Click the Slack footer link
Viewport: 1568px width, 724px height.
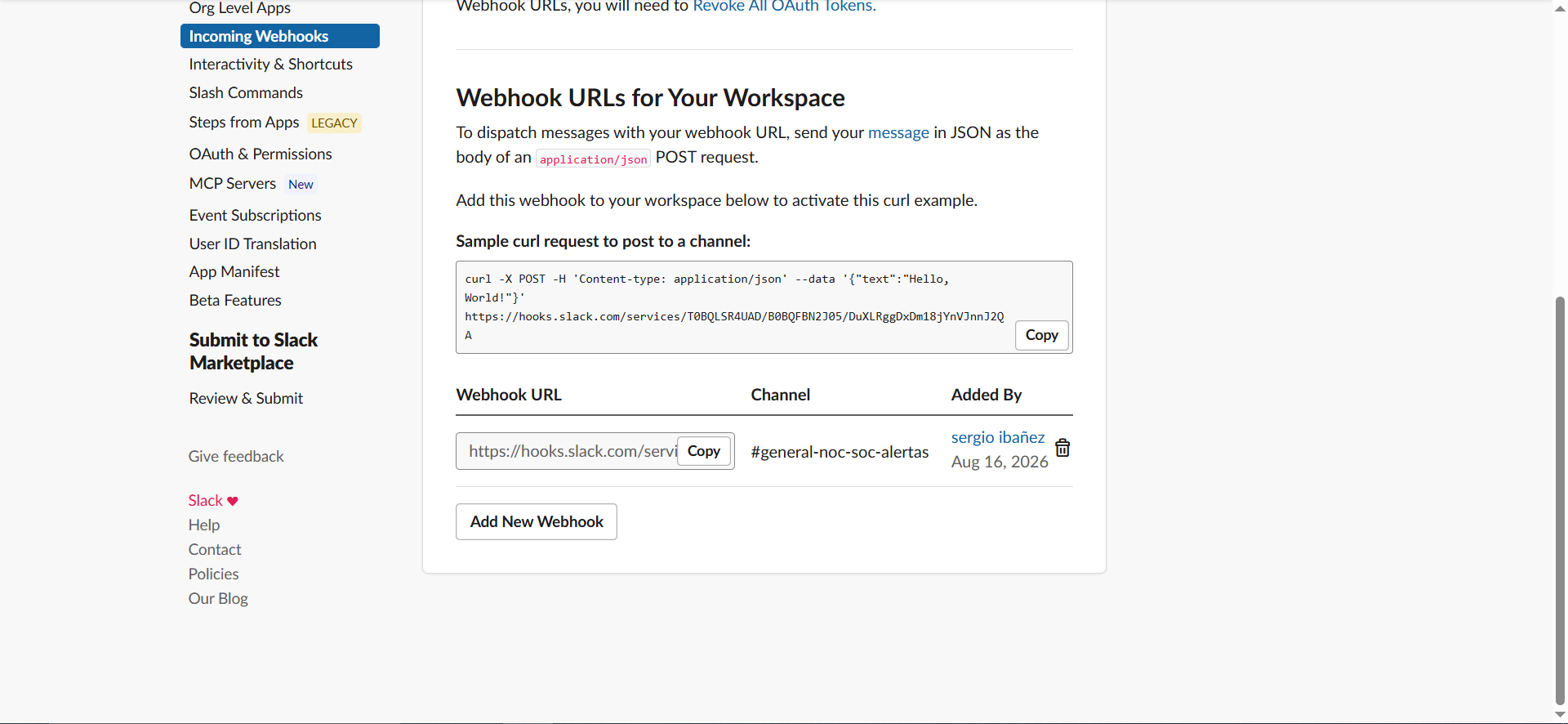coord(206,500)
